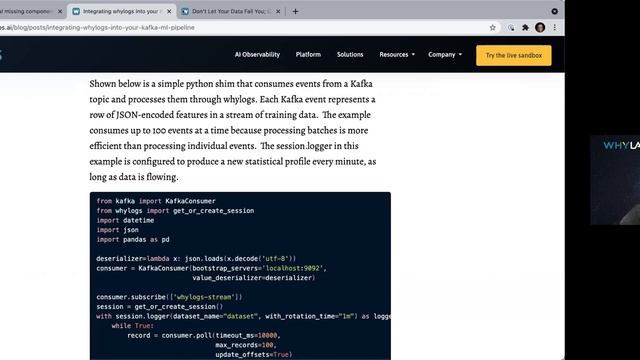640x360 pixels.
Task: Switch to the 'Don't Let Your Data Fail You' tab
Action: coord(231,11)
